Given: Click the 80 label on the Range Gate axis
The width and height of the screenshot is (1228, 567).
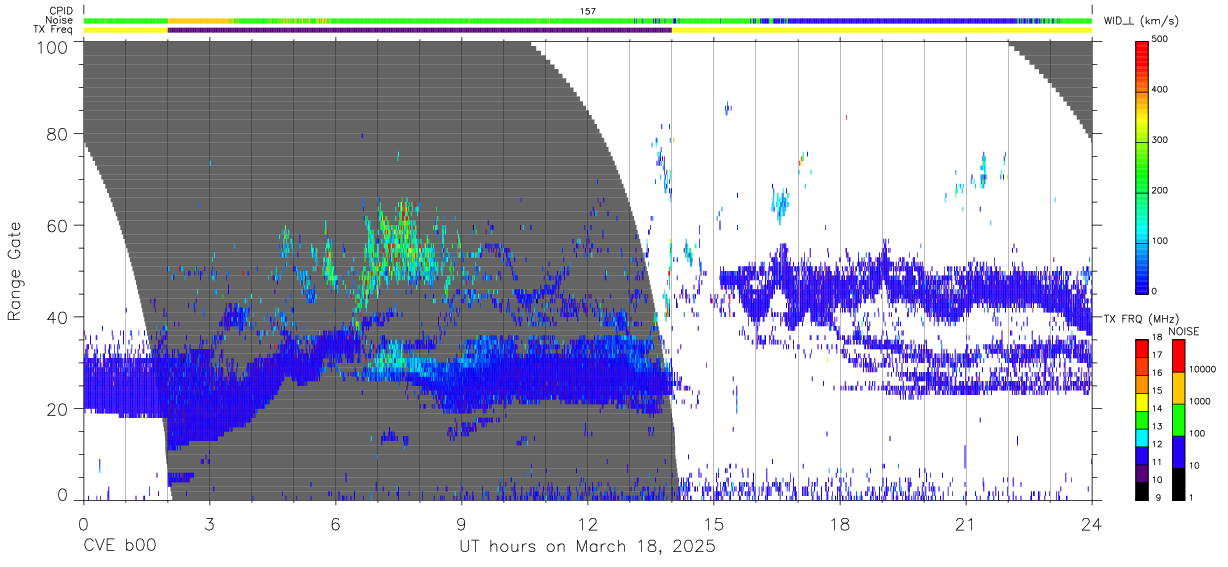Looking at the screenshot, I should 58,134.
